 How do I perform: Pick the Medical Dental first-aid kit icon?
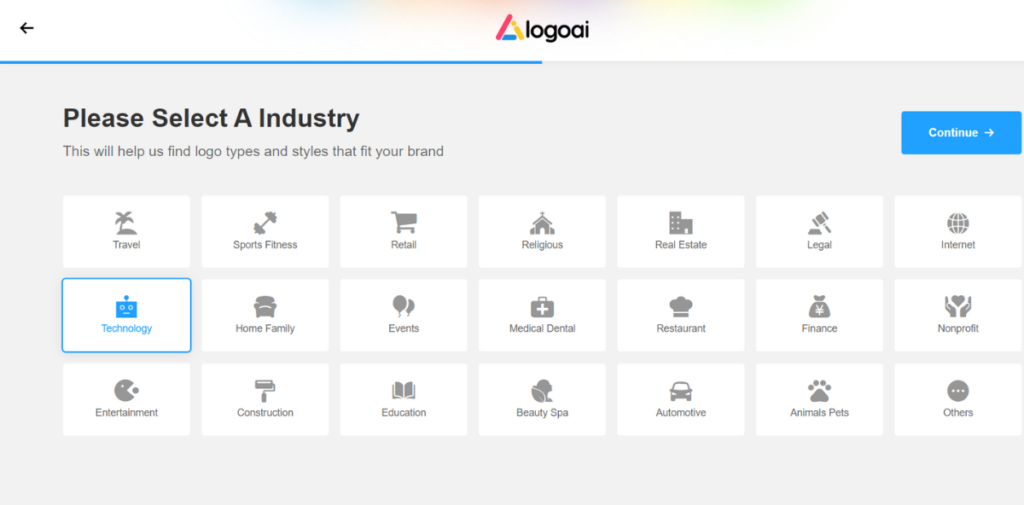(542, 307)
